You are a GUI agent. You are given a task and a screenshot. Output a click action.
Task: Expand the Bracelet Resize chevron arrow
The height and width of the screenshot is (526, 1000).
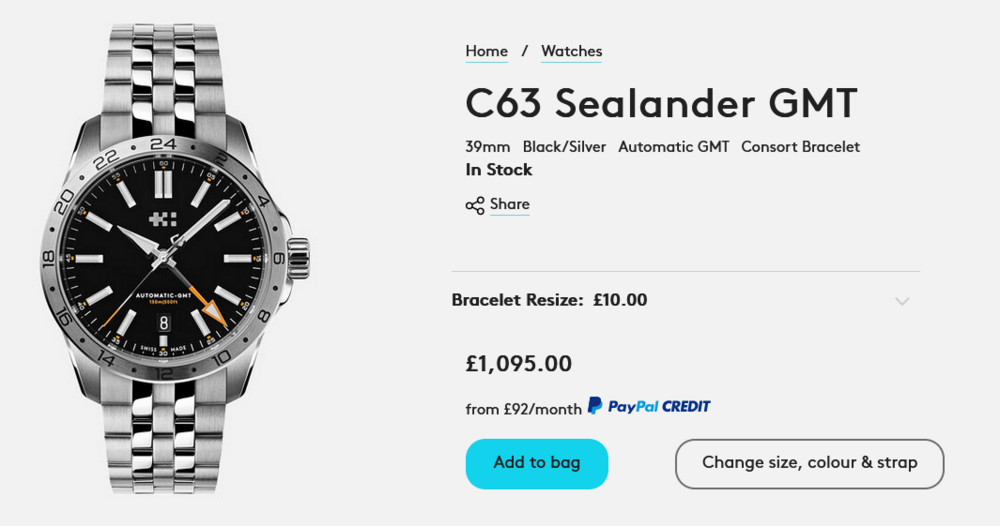[x=902, y=301]
